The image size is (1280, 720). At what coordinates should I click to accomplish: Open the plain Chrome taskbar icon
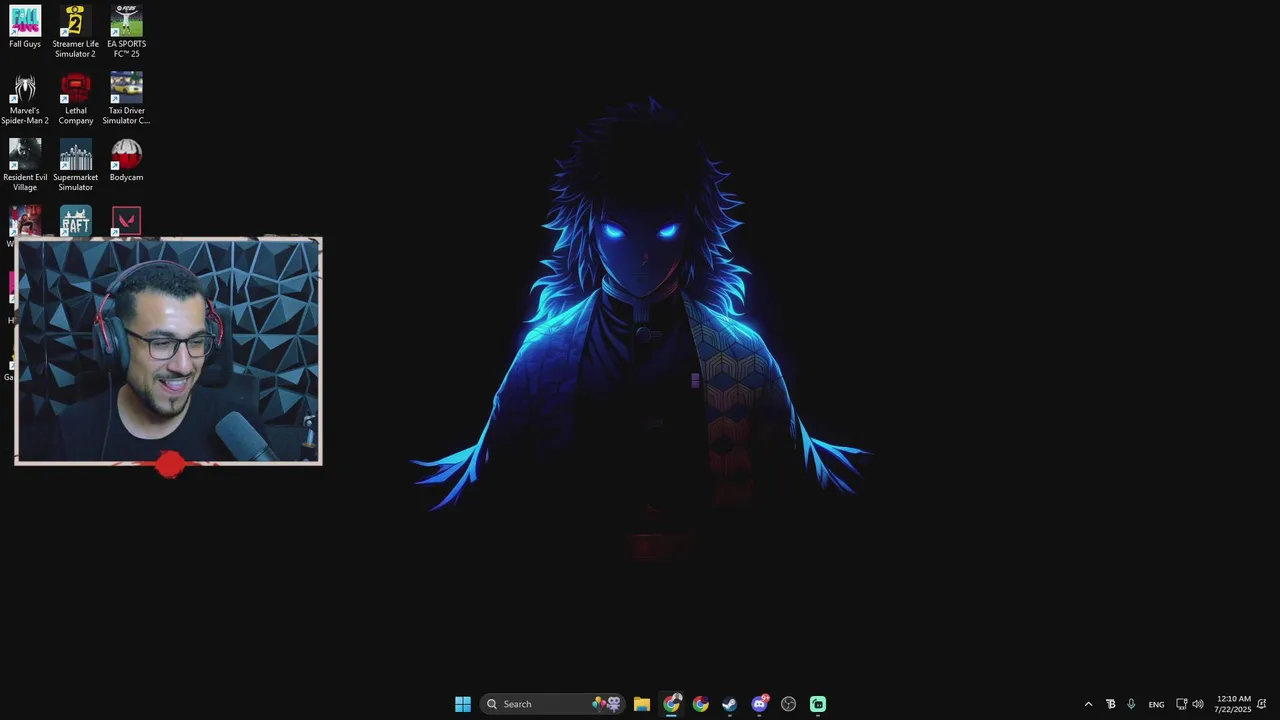700,704
